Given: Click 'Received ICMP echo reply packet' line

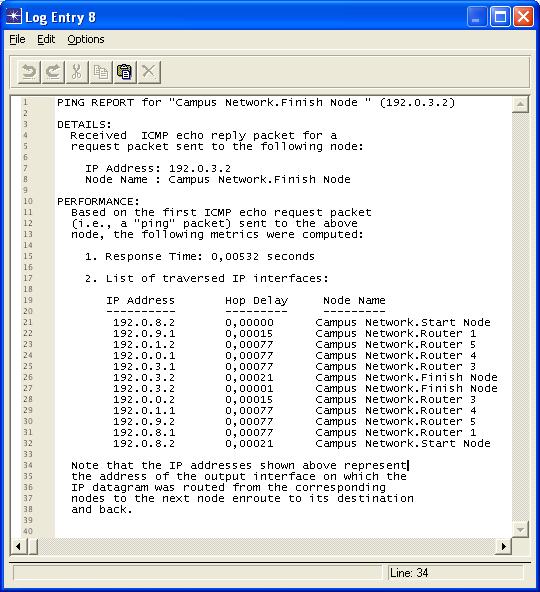Looking at the screenshot, I should tap(204, 135).
